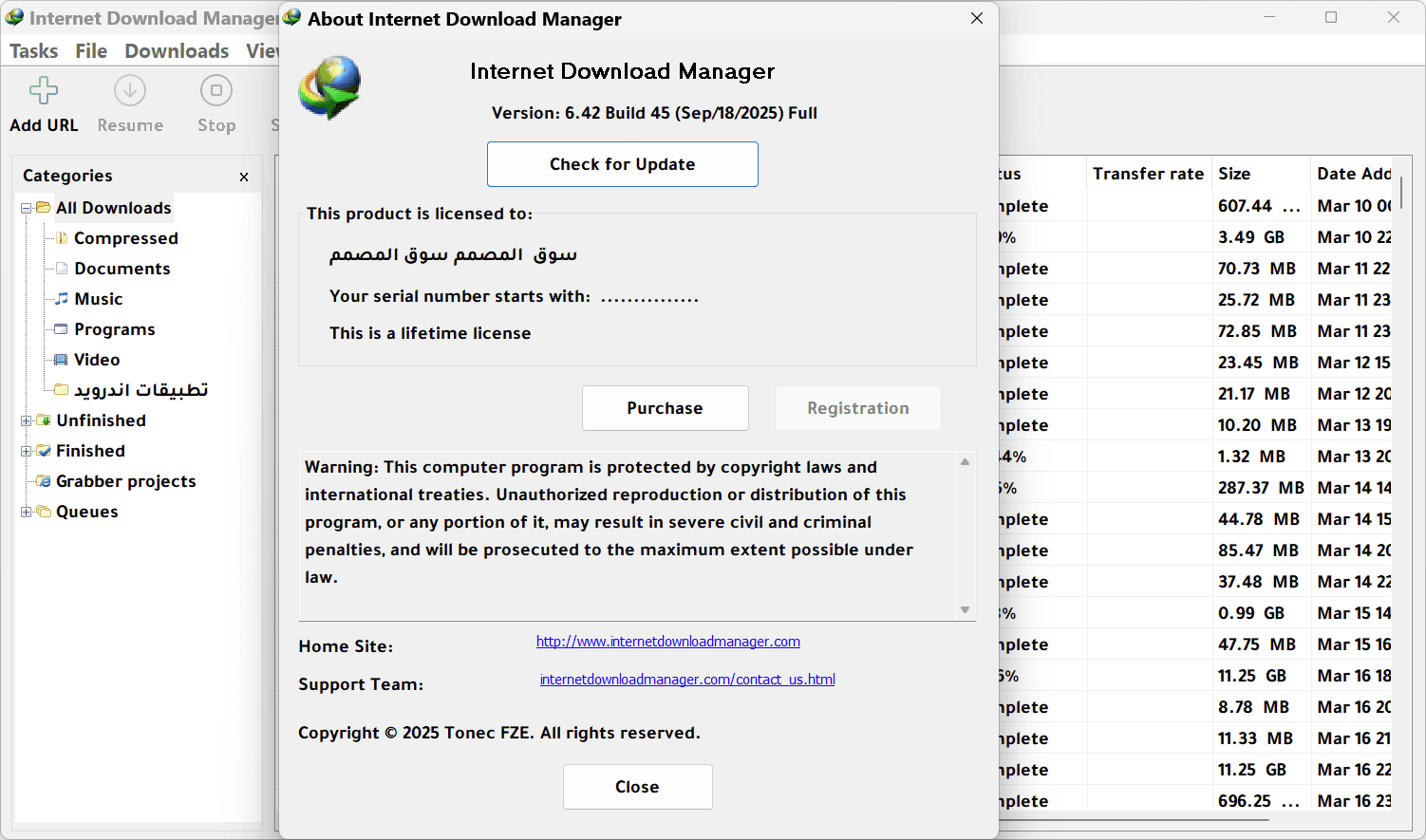Expand the Queues tree node
This screenshot has height=840, width=1426.
27,512
